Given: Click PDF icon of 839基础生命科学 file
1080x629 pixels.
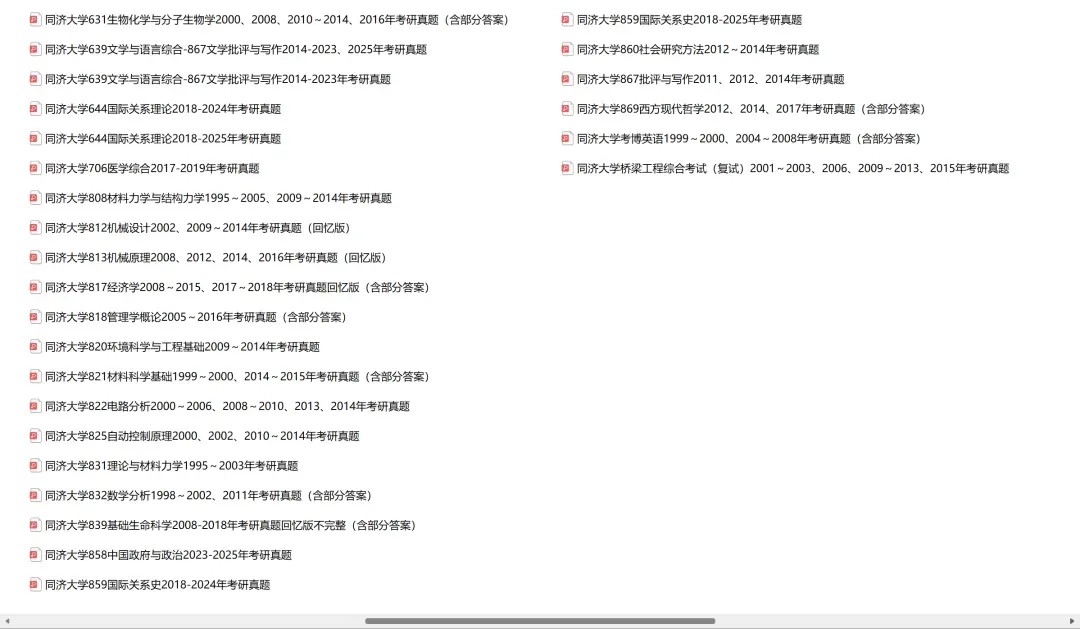Looking at the screenshot, I should pos(35,525).
